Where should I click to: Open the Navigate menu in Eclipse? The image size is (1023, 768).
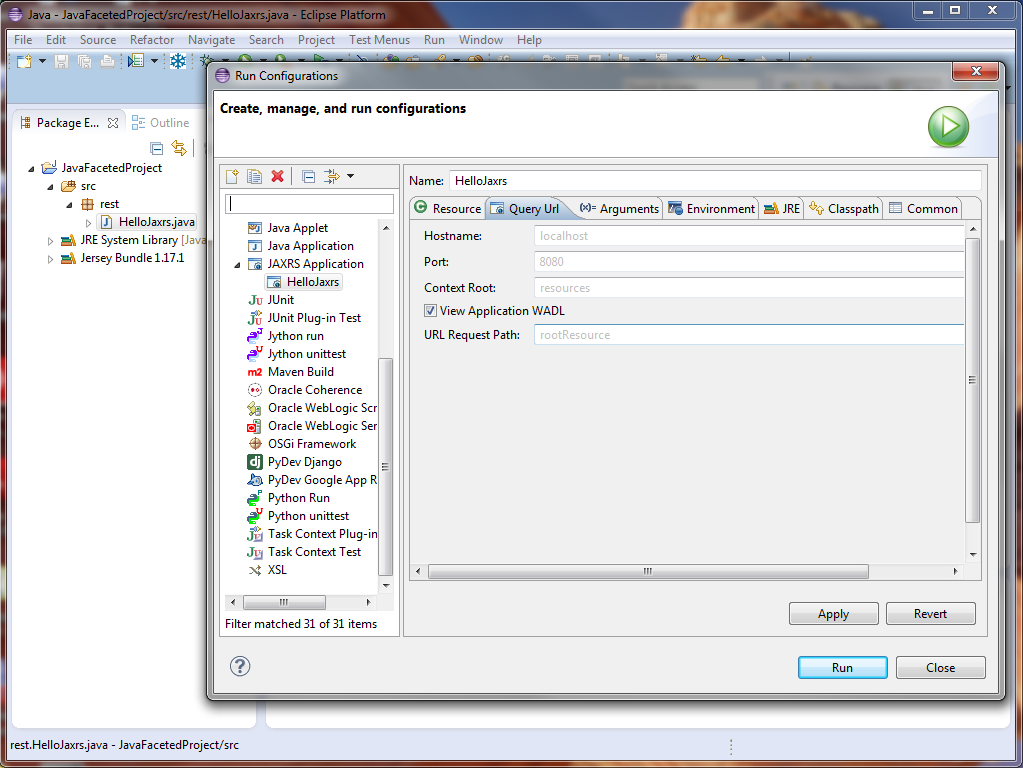211,40
